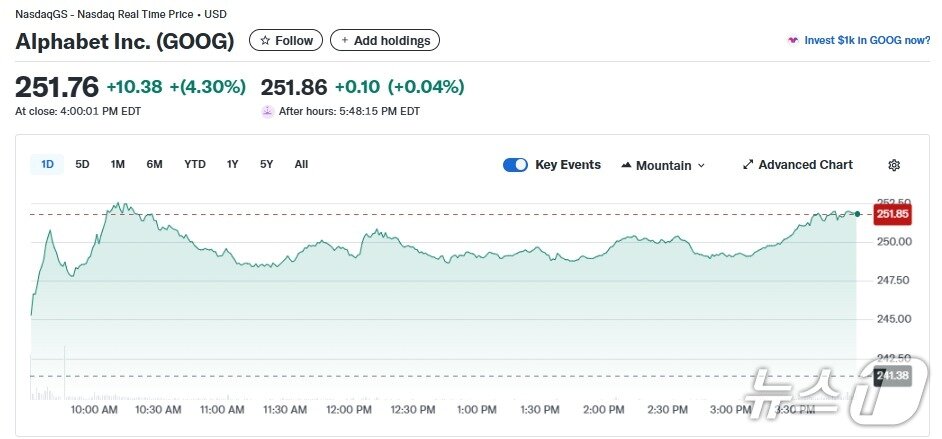Show the 6M chart range
Screen dimensions: 942x439
[154, 164]
